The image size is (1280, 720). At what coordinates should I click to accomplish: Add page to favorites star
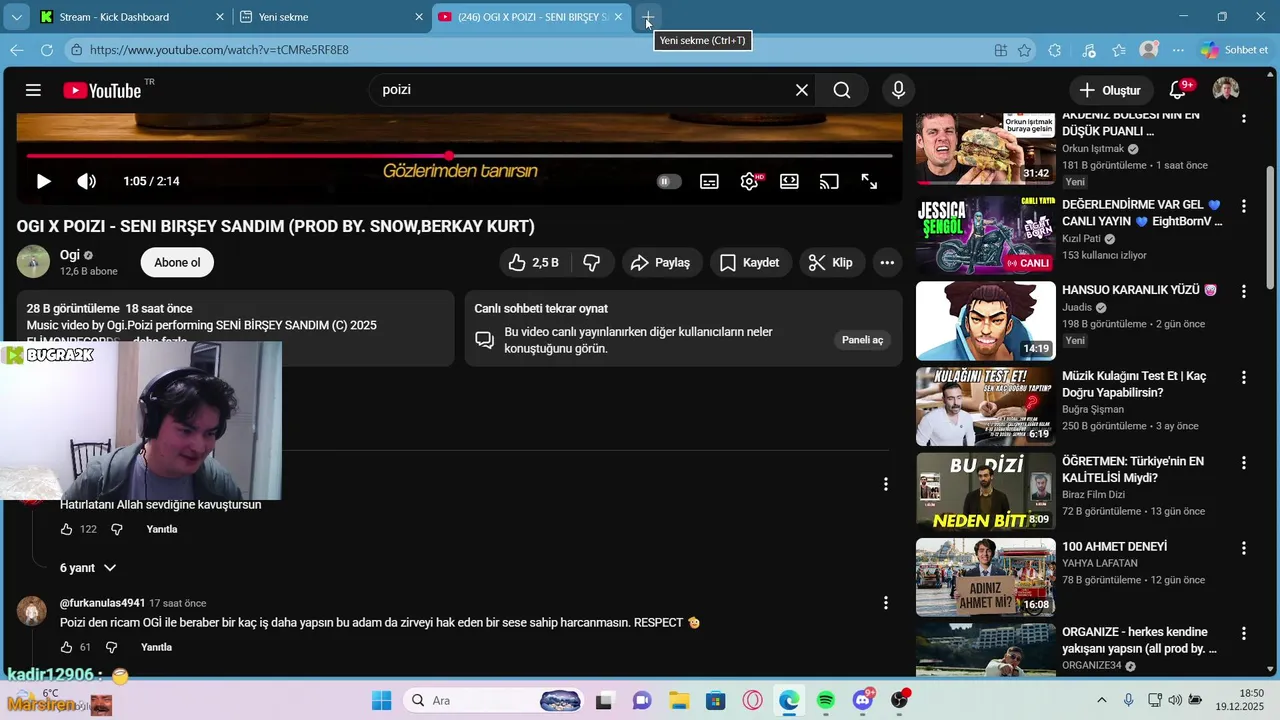pos(1024,50)
